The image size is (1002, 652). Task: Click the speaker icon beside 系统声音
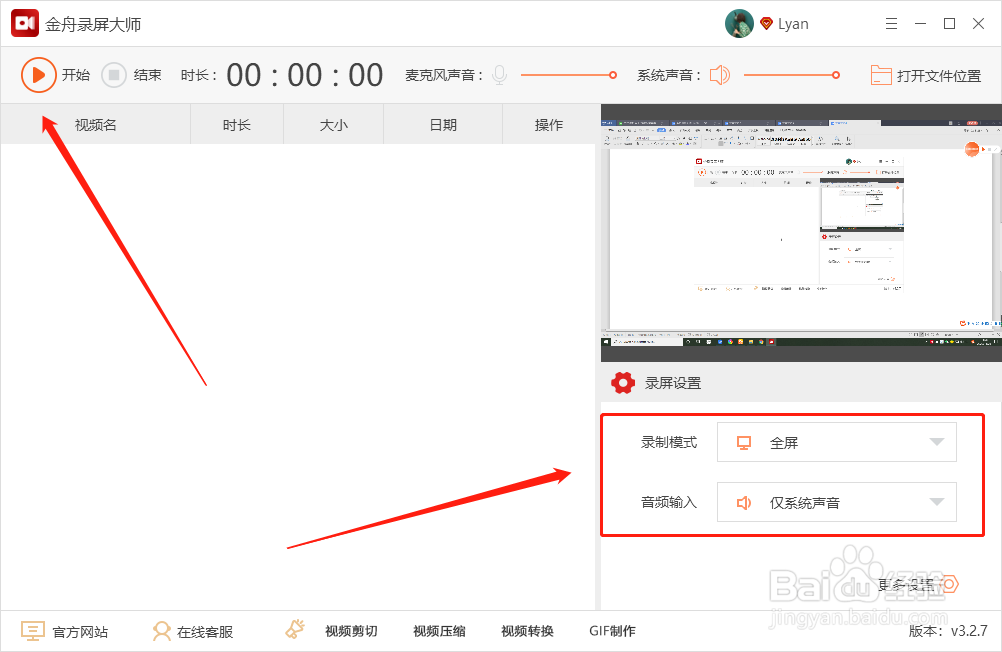(719, 74)
